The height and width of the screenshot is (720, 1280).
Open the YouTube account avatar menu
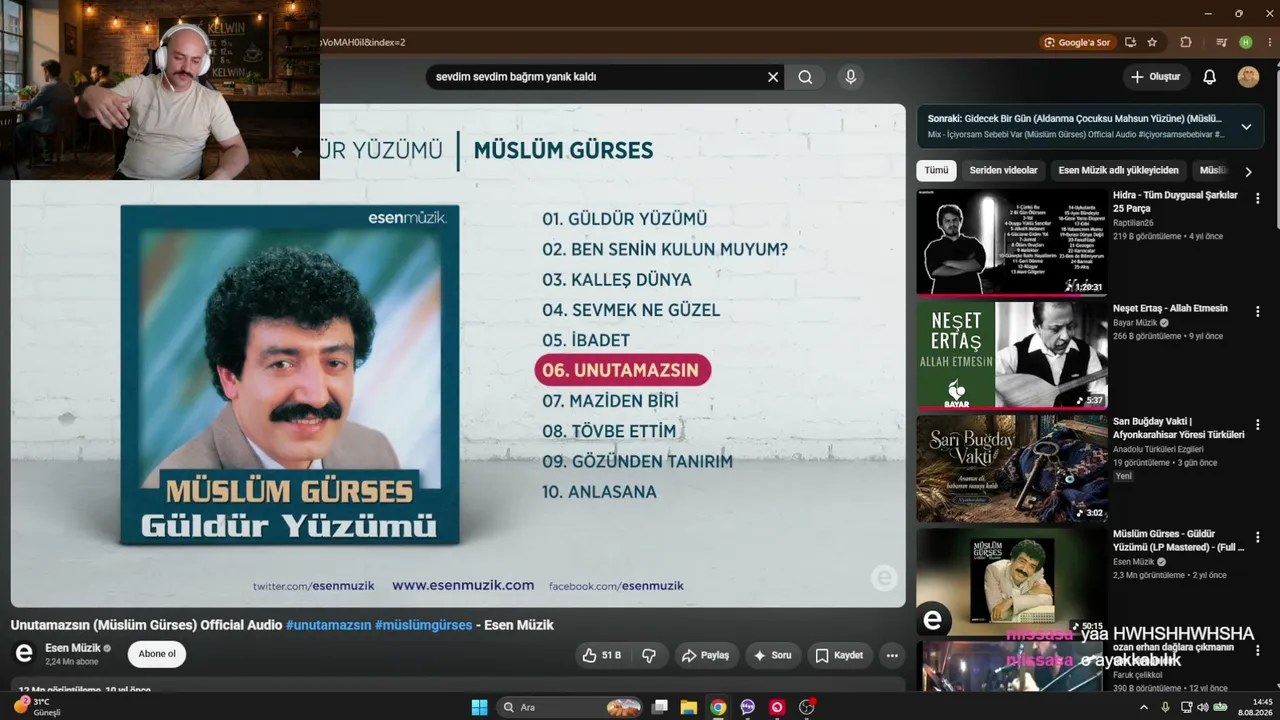tap(1248, 77)
